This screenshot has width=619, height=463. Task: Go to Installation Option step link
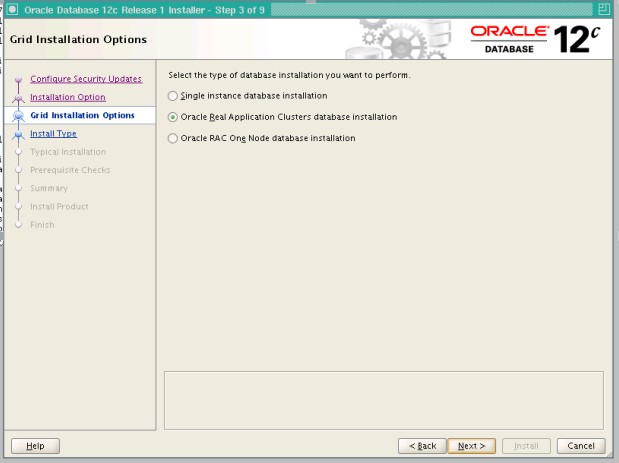point(68,97)
